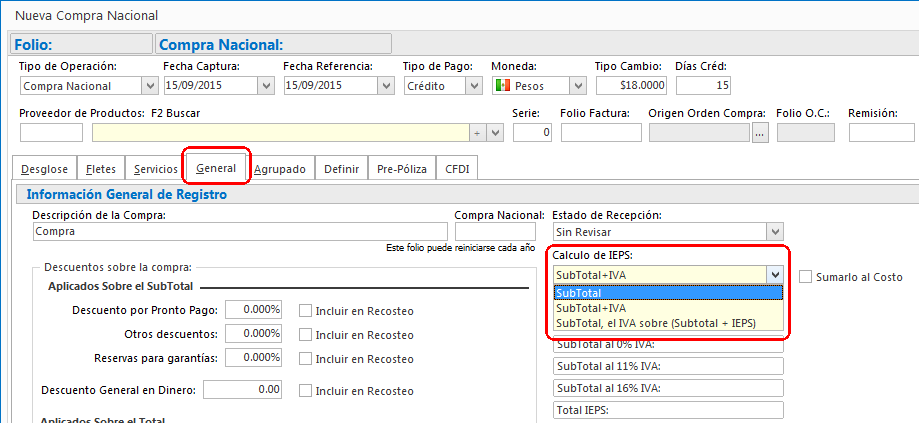Switch to the Servicios tab
The image size is (919, 423).
[155, 169]
